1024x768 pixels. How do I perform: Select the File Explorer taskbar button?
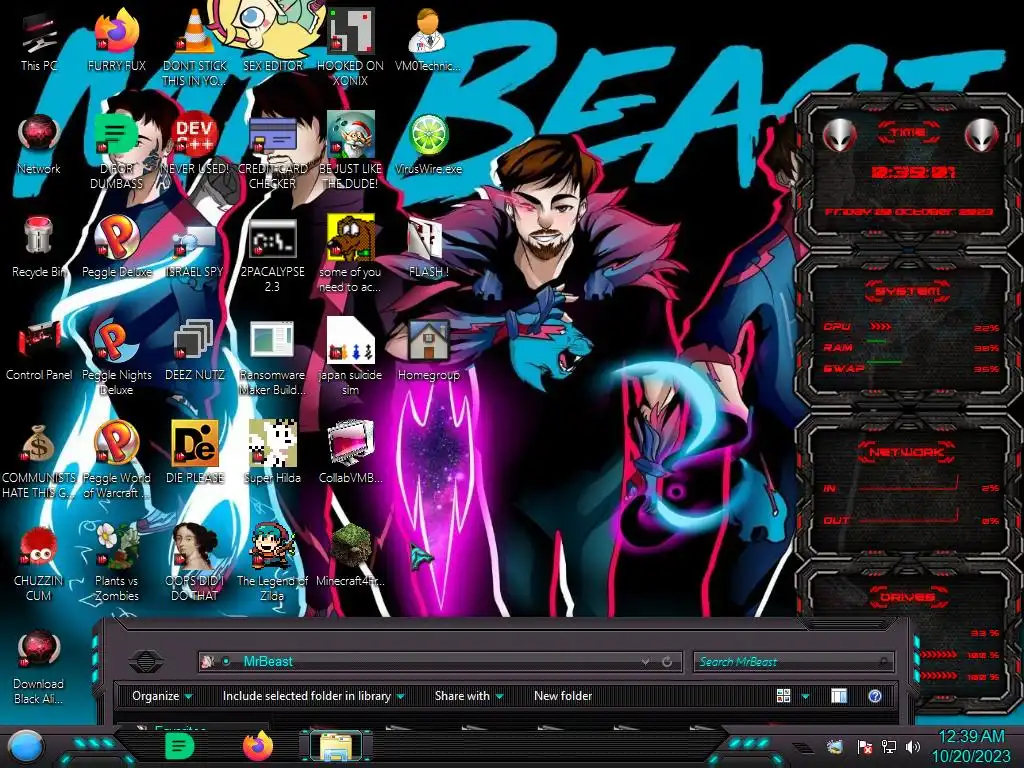[x=336, y=747]
